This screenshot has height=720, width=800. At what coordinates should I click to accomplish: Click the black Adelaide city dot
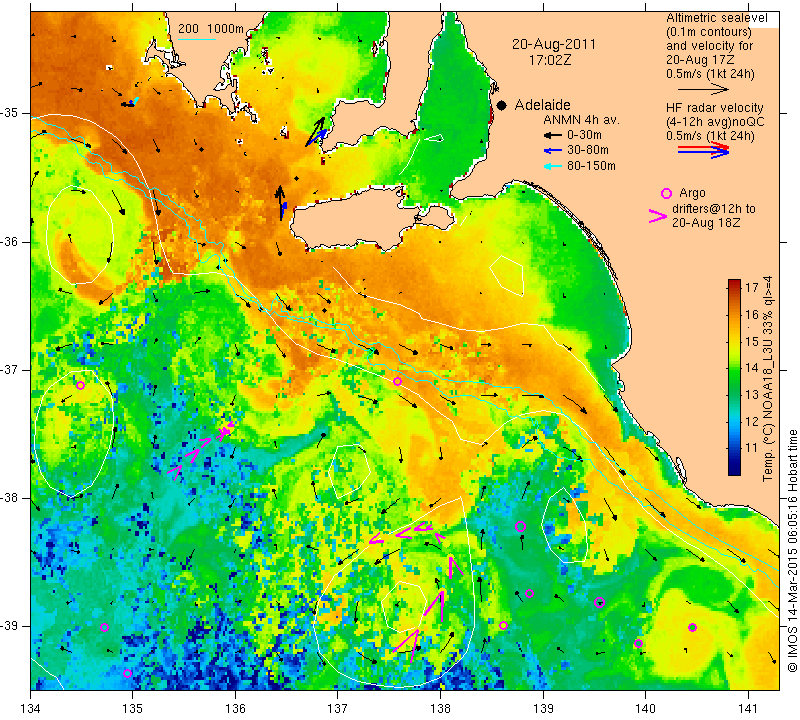[502, 105]
